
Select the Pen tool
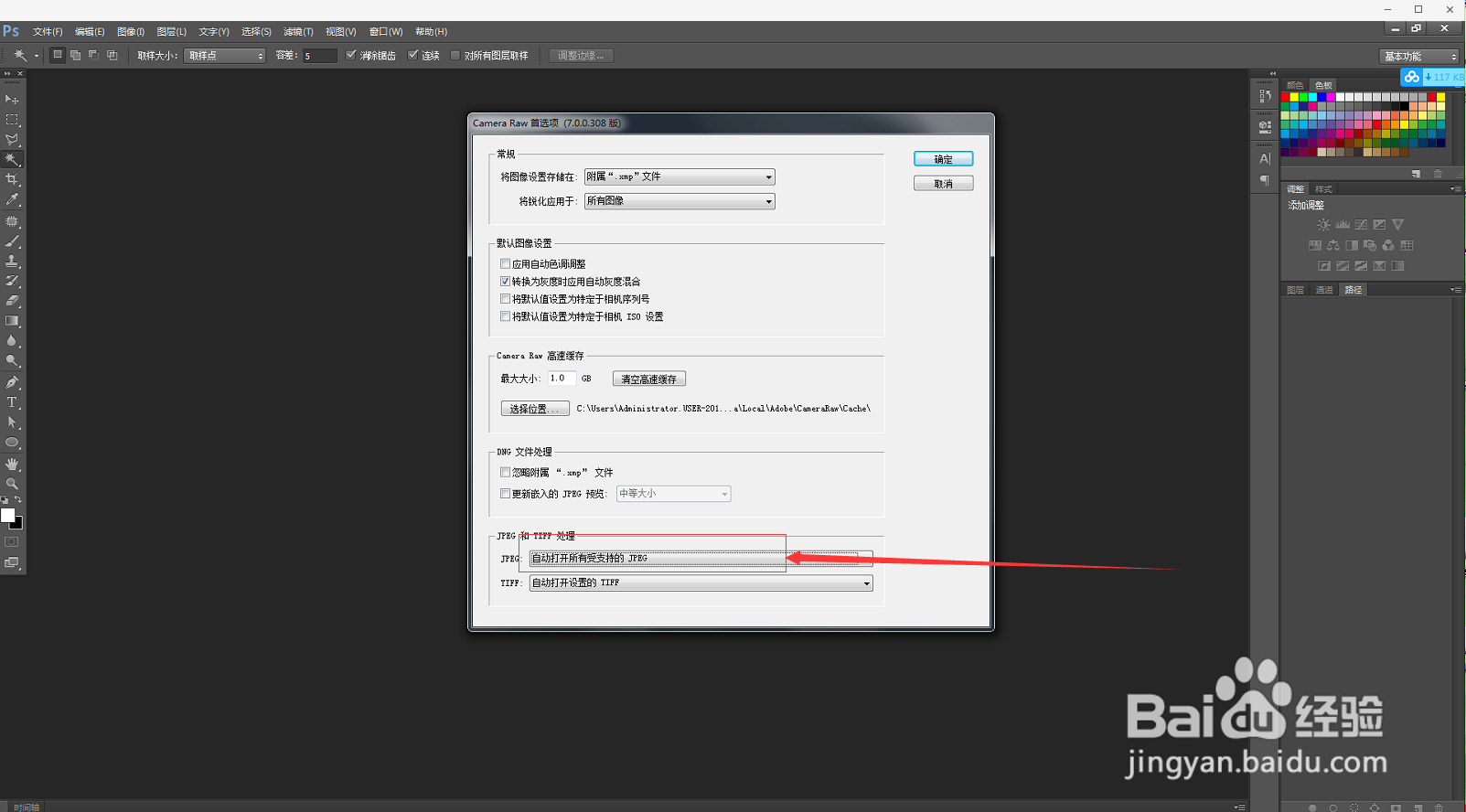(x=12, y=382)
